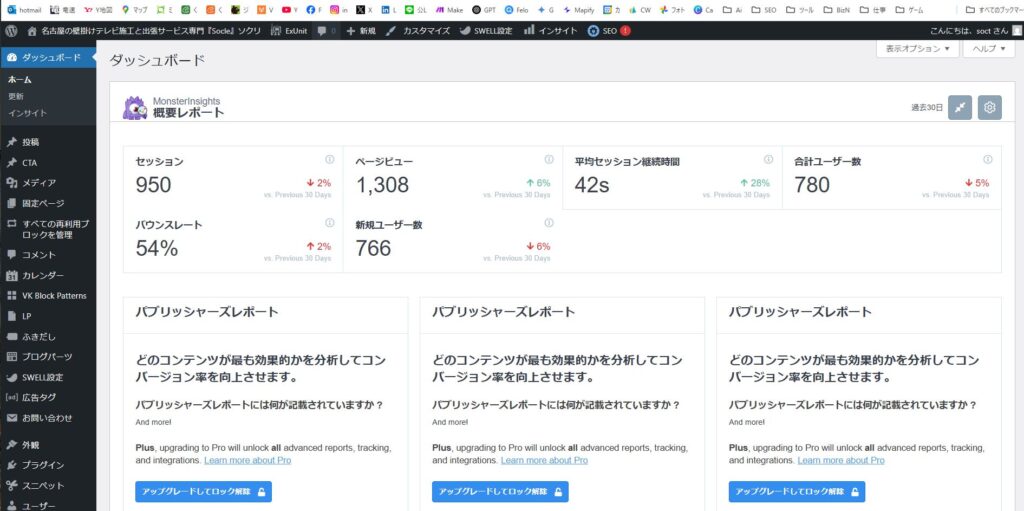Click 新規 to add new content
The height and width of the screenshot is (511, 1024).
pyautogui.click(x=360, y=31)
